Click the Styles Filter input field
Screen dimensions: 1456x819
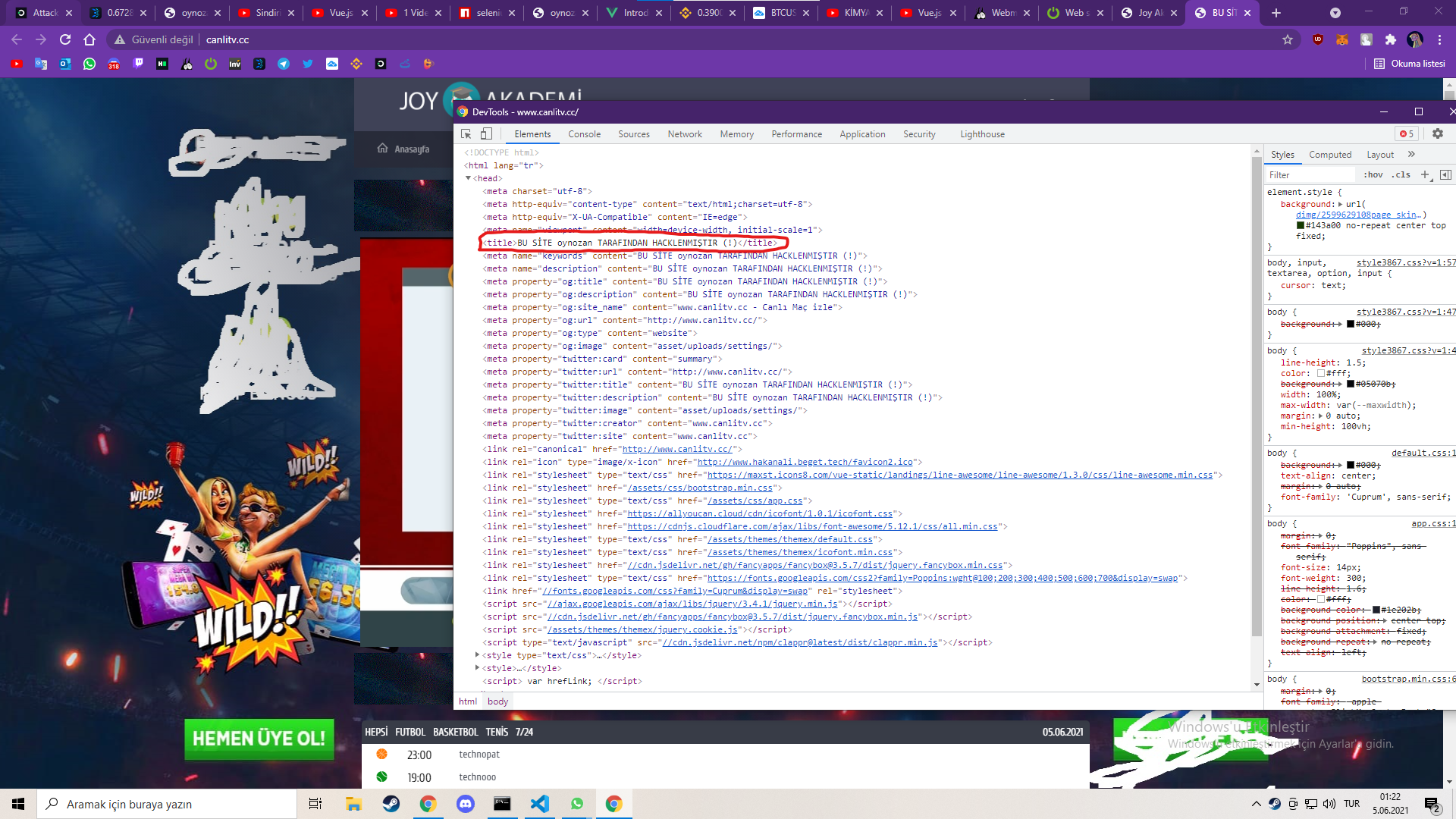[x=1310, y=175]
